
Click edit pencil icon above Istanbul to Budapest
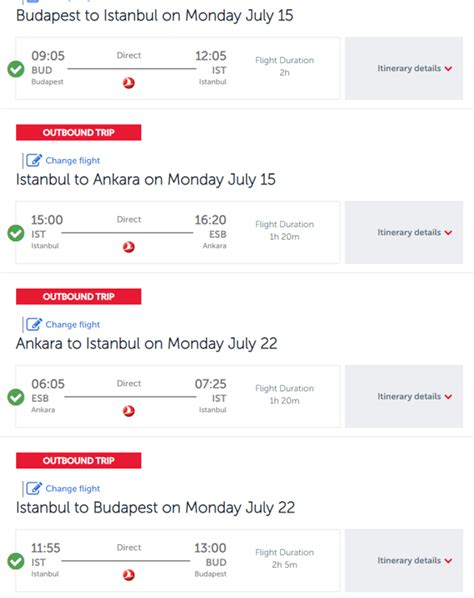34,489
